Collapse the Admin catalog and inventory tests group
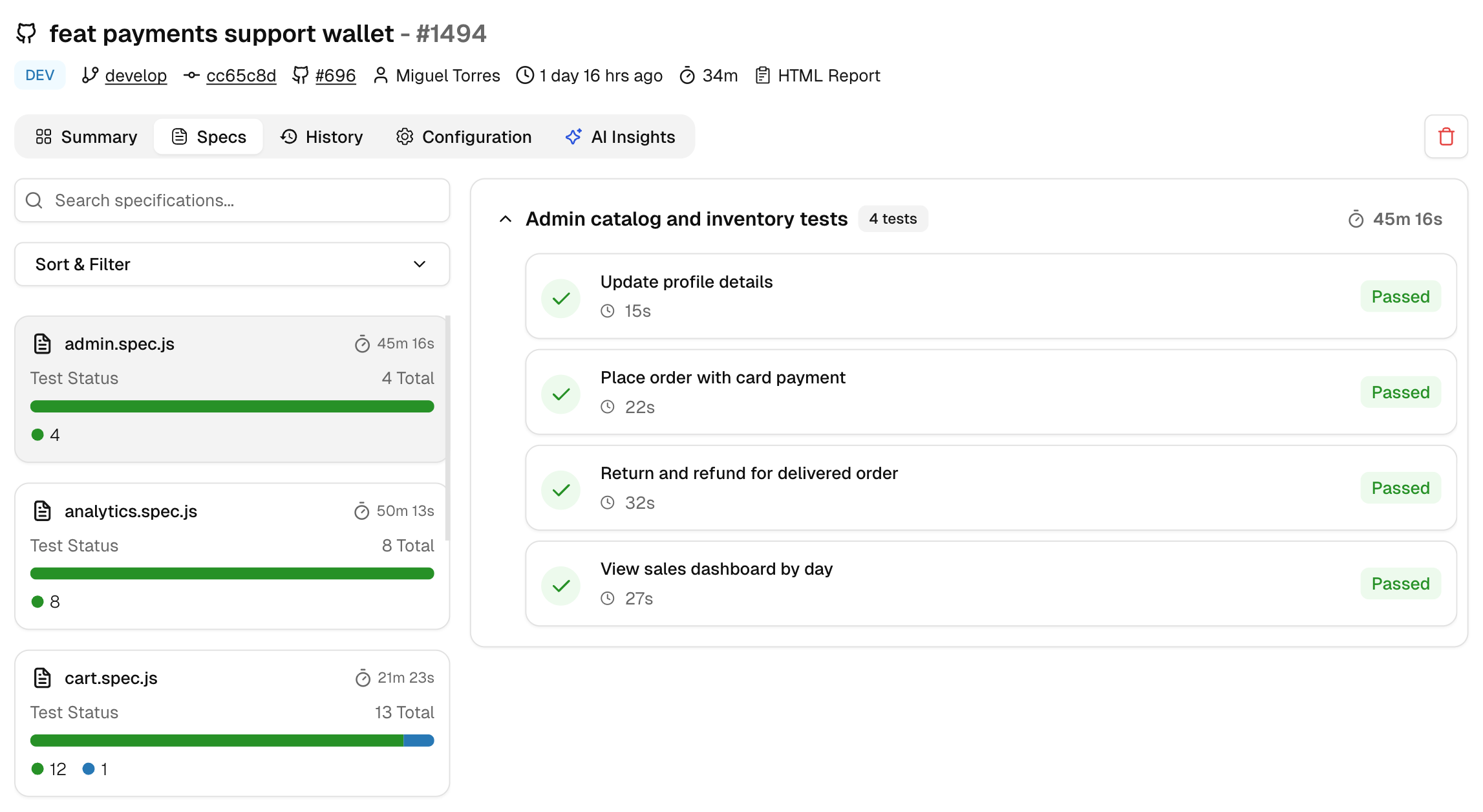The image size is (1483, 812). point(506,219)
